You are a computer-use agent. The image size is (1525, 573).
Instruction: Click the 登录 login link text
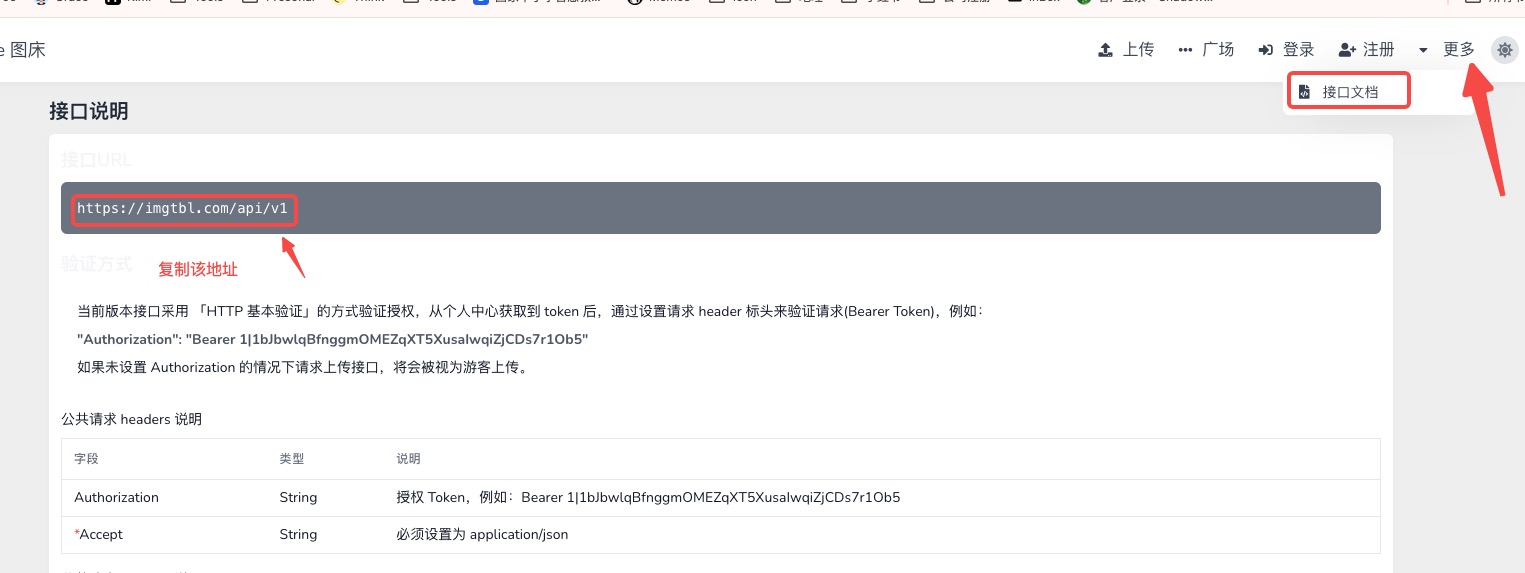click(1298, 50)
